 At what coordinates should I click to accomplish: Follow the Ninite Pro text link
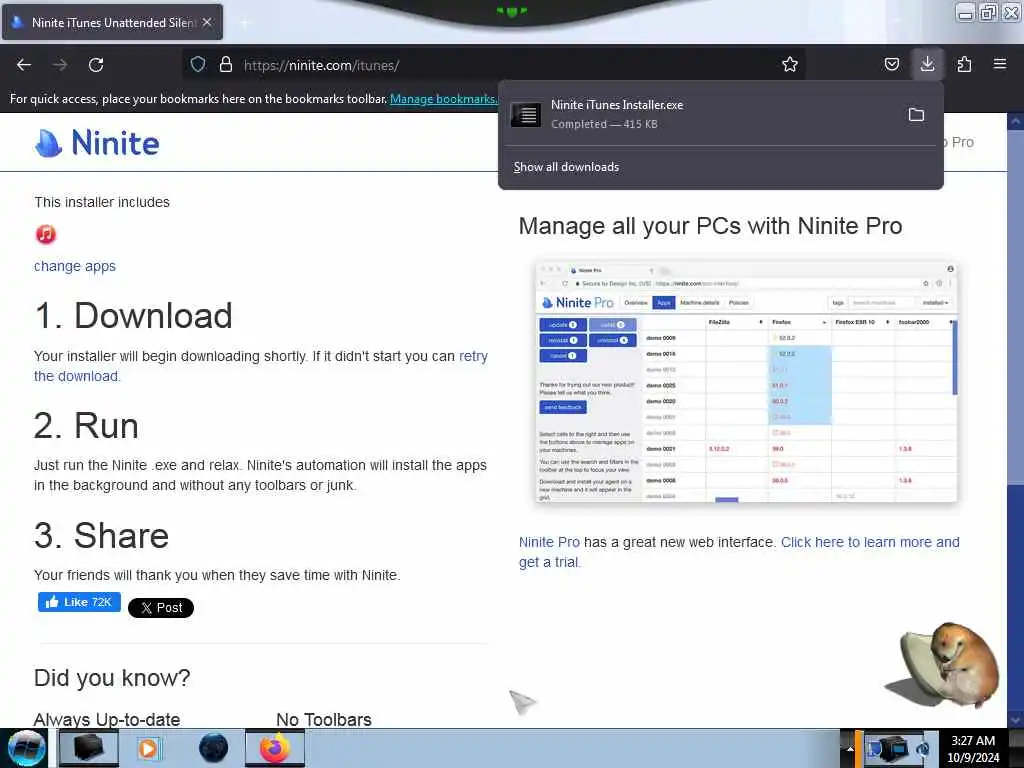click(549, 542)
